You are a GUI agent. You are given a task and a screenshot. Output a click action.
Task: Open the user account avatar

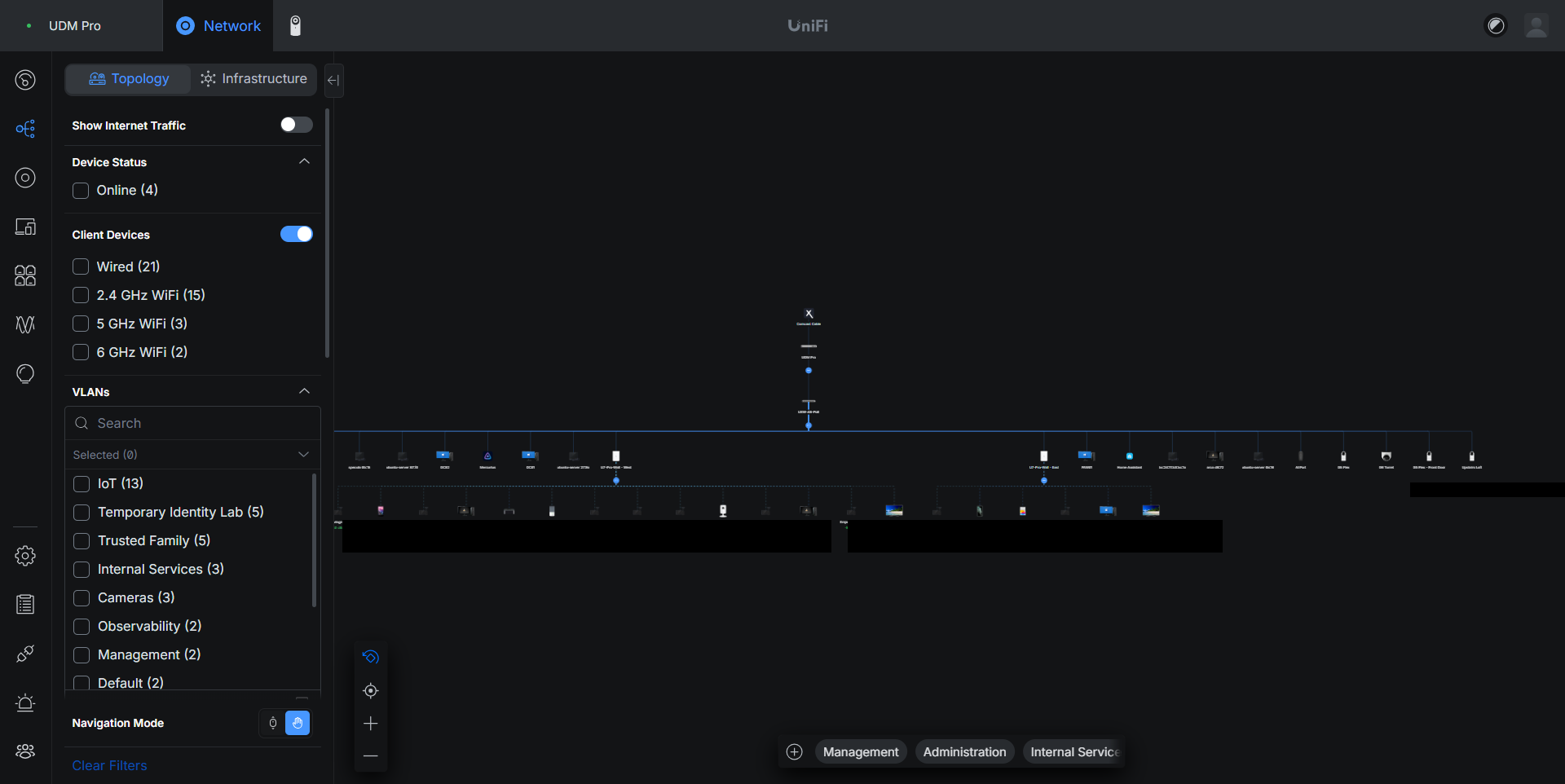coord(1536,26)
